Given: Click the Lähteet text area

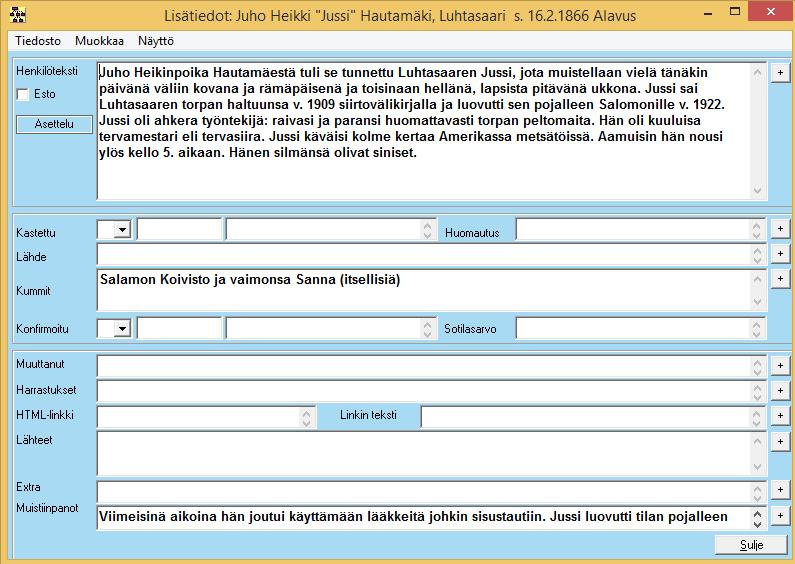Looking at the screenshot, I should (431, 453).
